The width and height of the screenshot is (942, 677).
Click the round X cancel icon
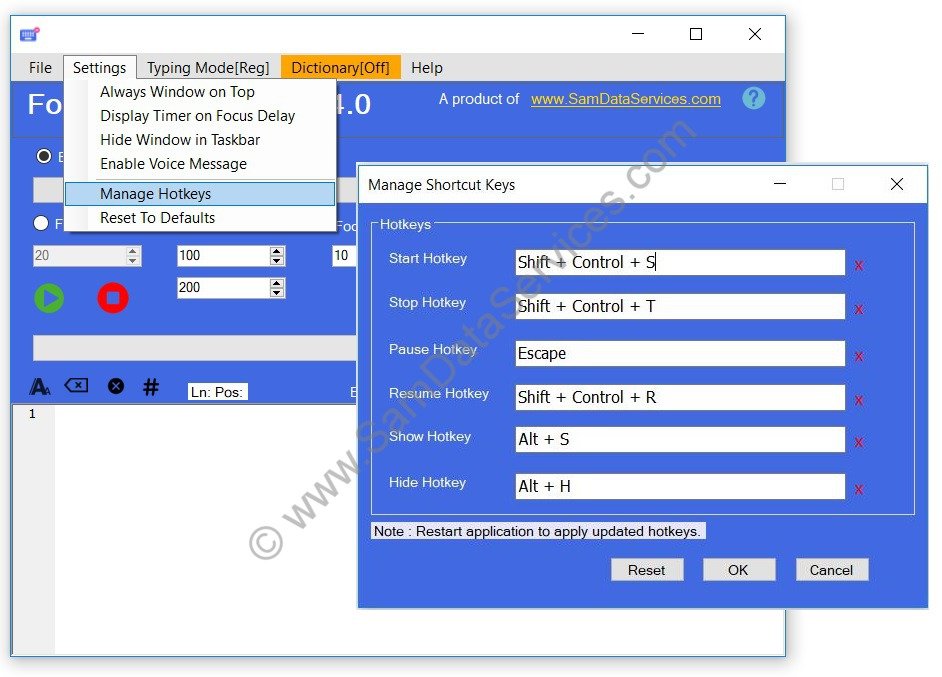(x=116, y=387)
